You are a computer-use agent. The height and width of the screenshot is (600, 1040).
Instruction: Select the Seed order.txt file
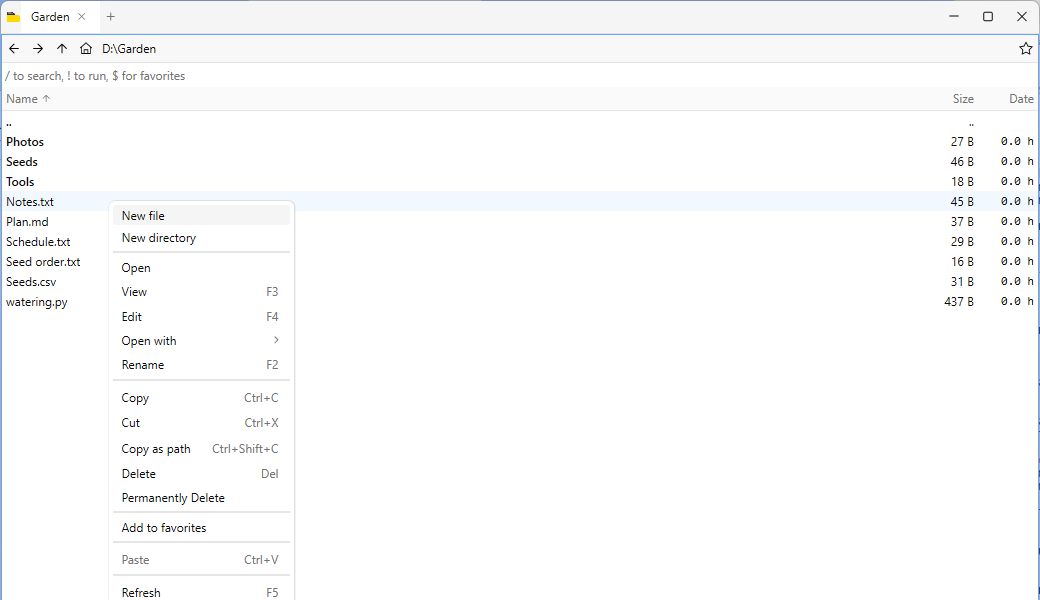pos(520,262)
